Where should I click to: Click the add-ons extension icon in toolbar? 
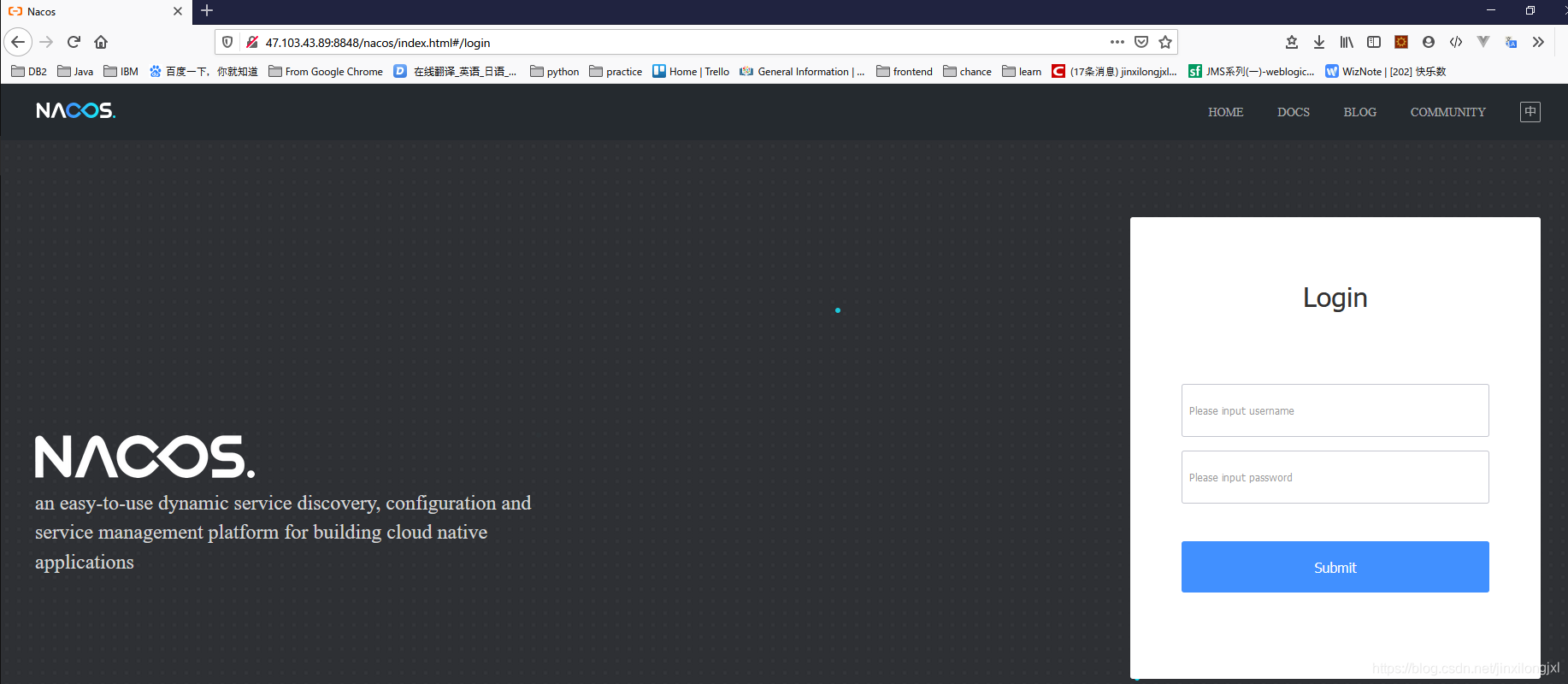pyautogui.click(x=1401, y=42)
